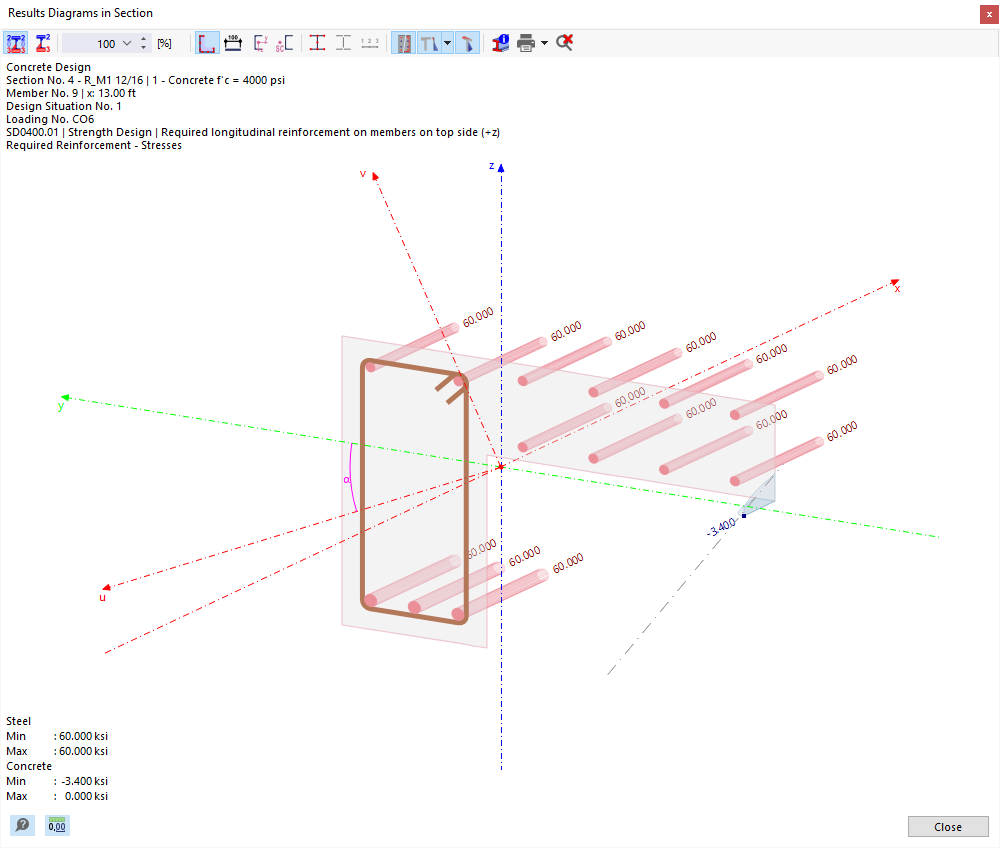Click the Concrete Min -3.400 ksi value
1000x848 pixels.
pyautogui.click(x=84, y=781)
